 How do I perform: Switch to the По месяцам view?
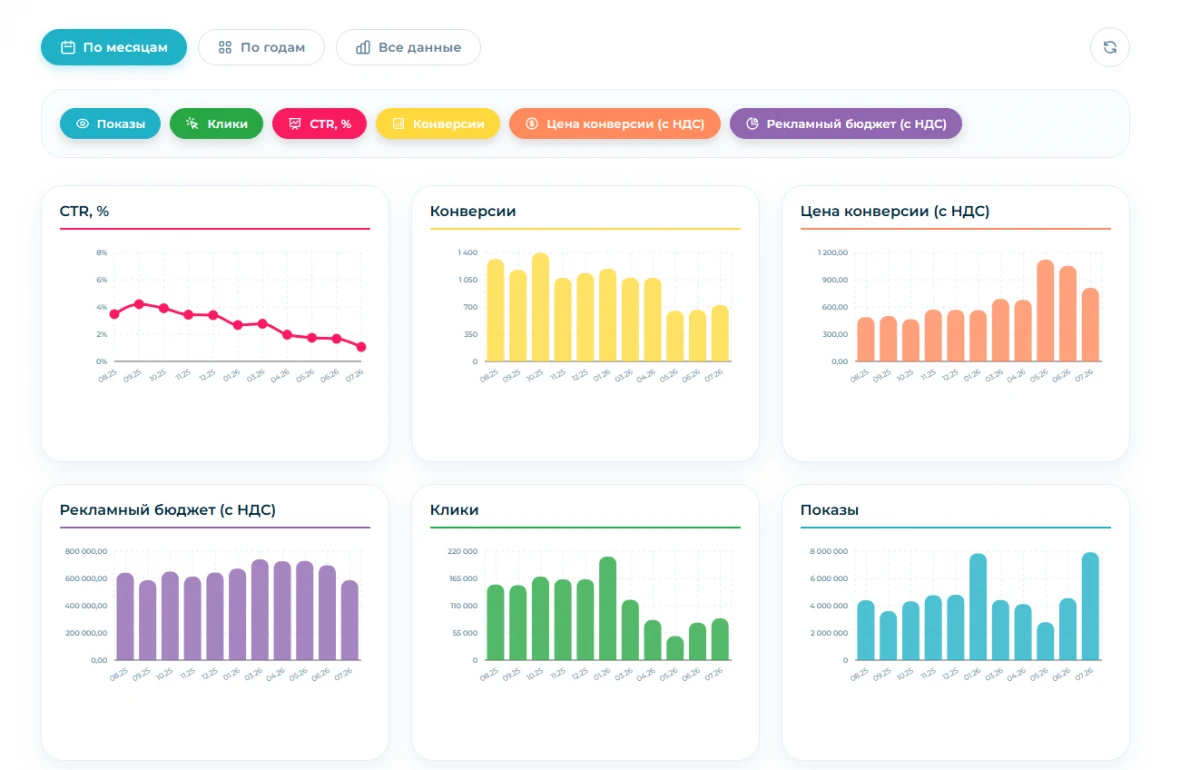(114, 47)
